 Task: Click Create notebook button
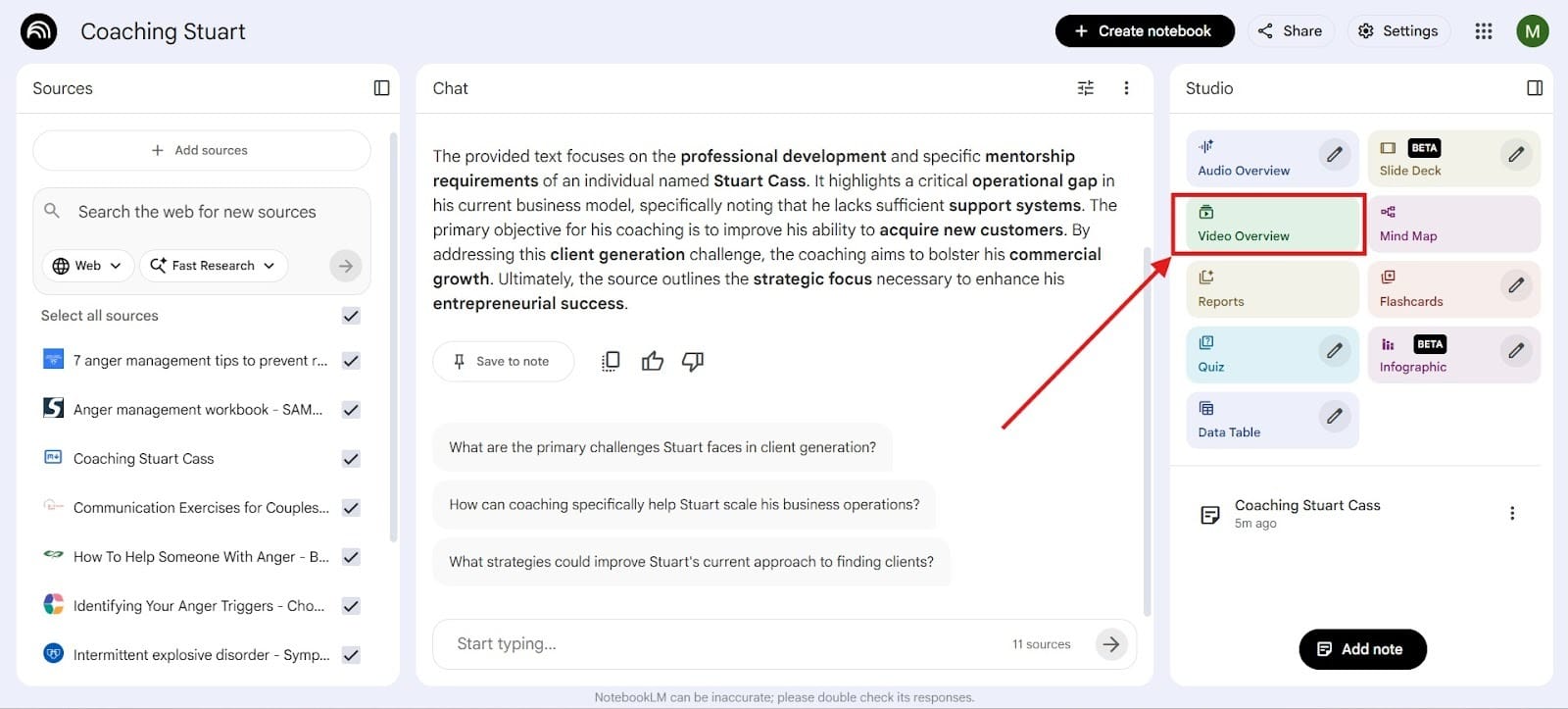1144,31
